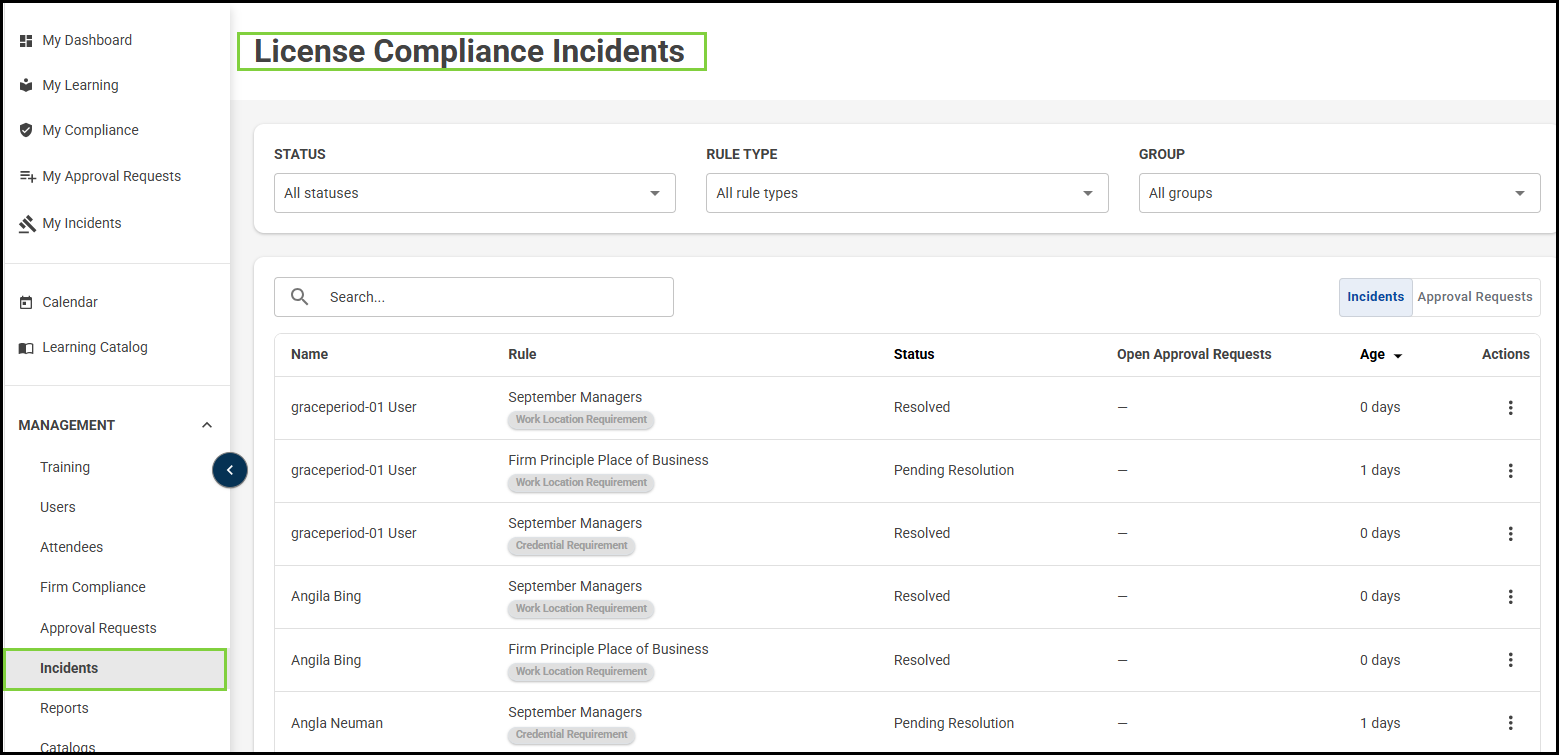Sort by the Name column header
This screenshot has height=755, width=1559.
tap(310, 354)
